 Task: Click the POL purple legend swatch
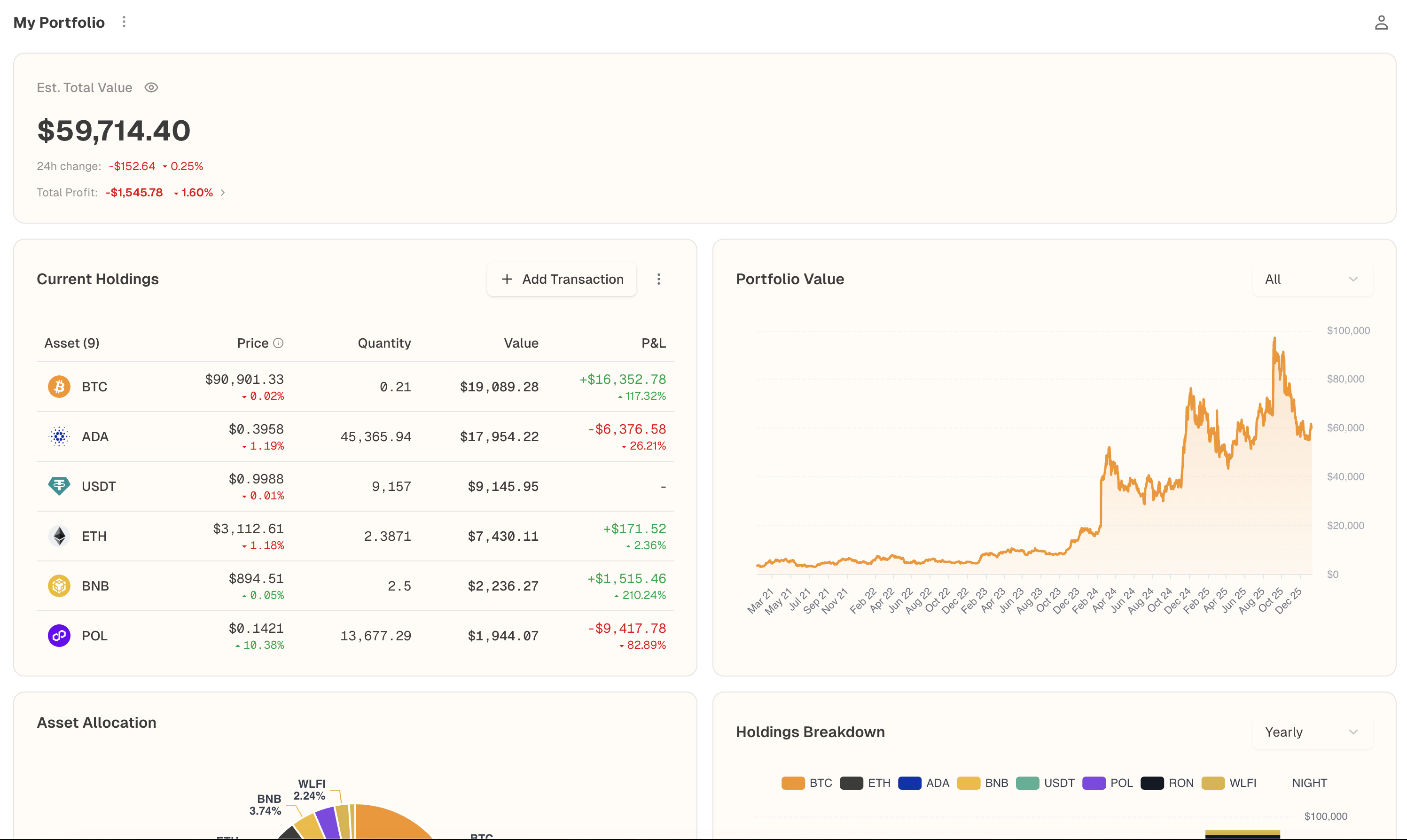click(1094, 783)
